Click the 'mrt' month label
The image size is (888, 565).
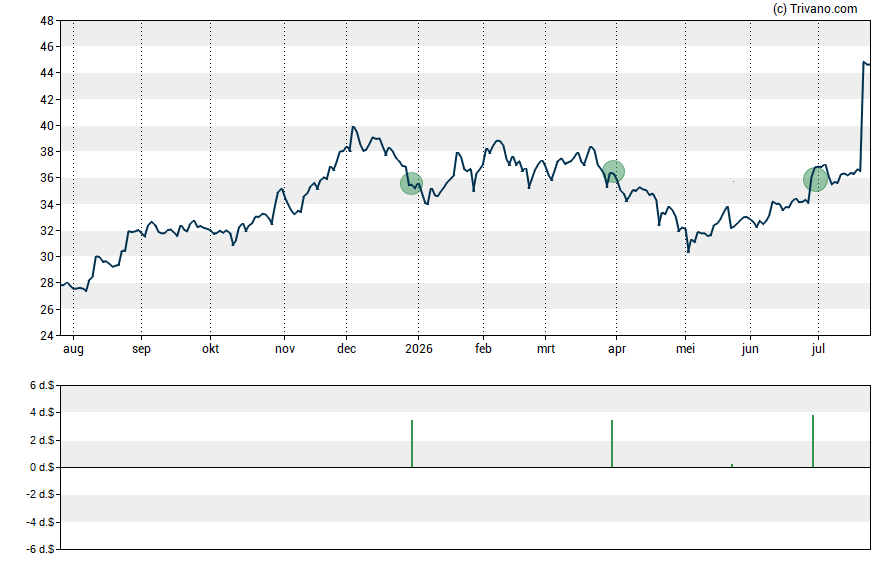[546, 348]
